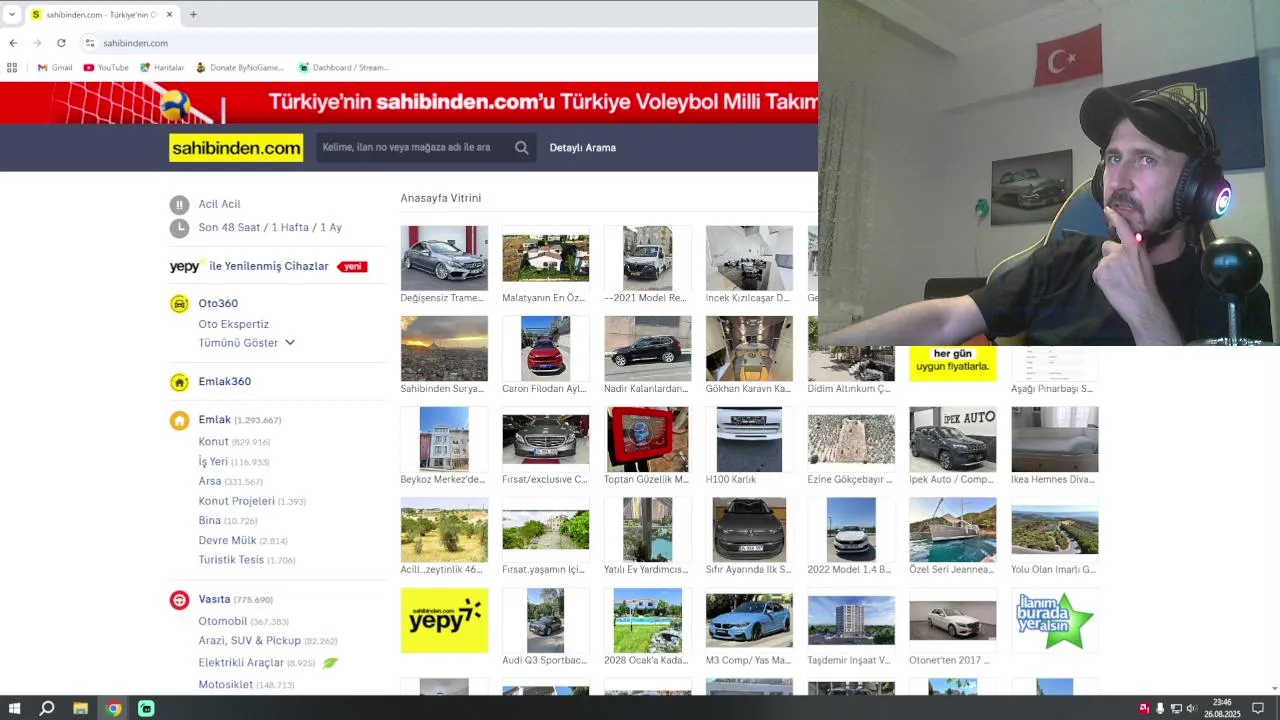Click the volleyball national team banner
This screenshot has width=1280, height=720.
409,103
